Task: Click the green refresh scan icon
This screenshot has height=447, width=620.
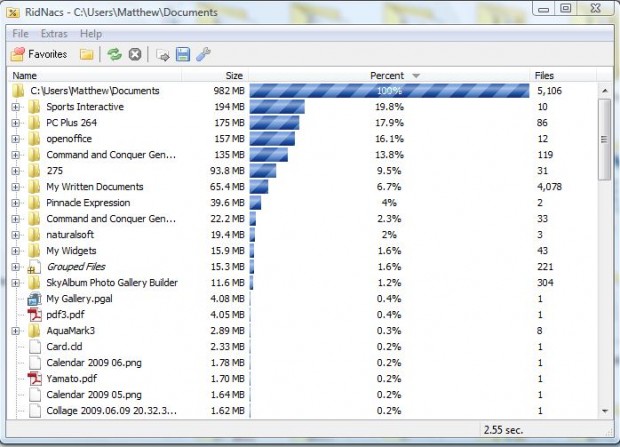Action: pyautogui.click(x=115, y=54)
